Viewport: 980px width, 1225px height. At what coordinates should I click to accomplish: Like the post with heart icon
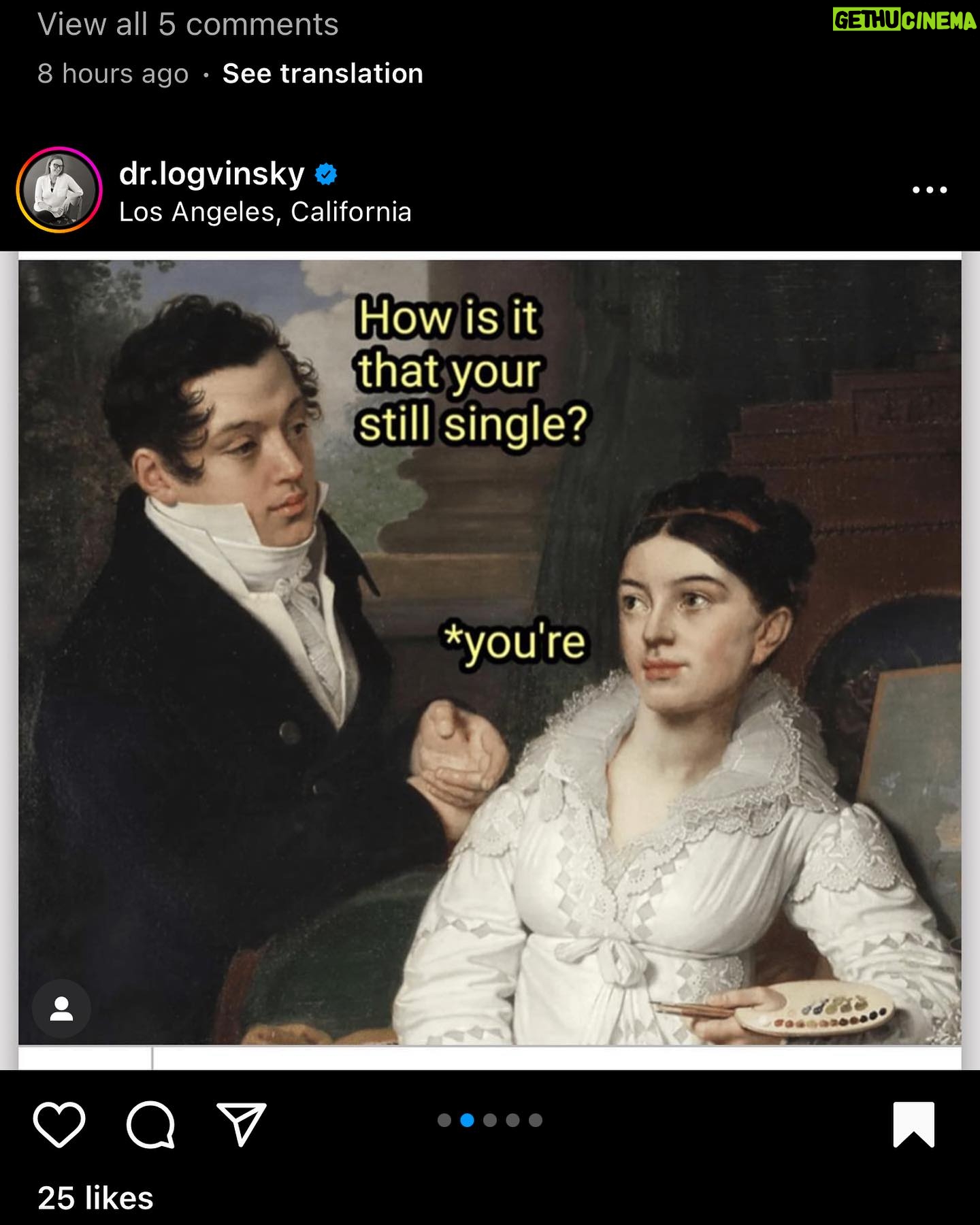(59, 1124)
